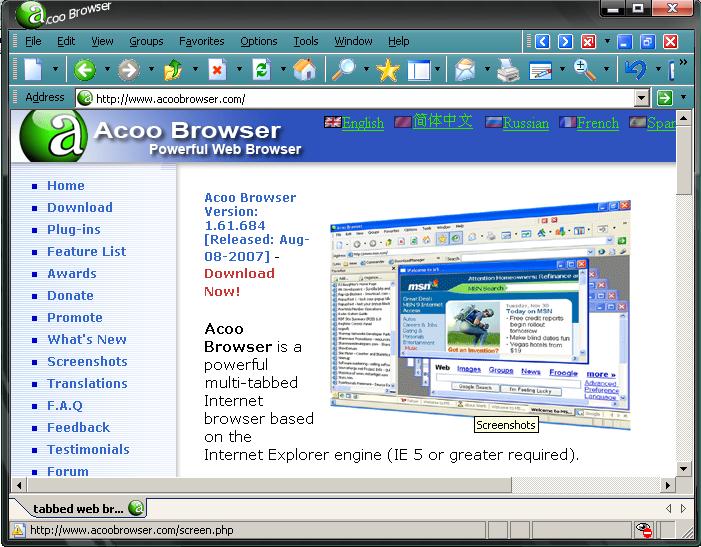Toggle the popup blocker status bar icon

[x=645, y=530]
